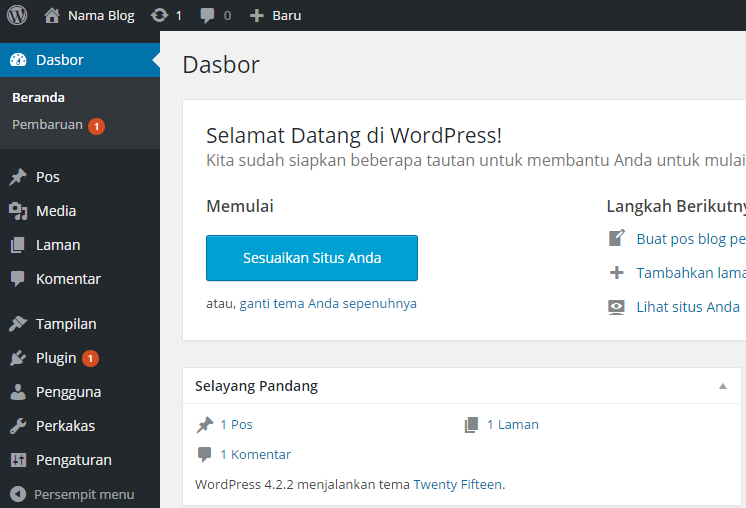
Task: Click the Perkakas wrench icon in sidebar
Action: [18, 426]
